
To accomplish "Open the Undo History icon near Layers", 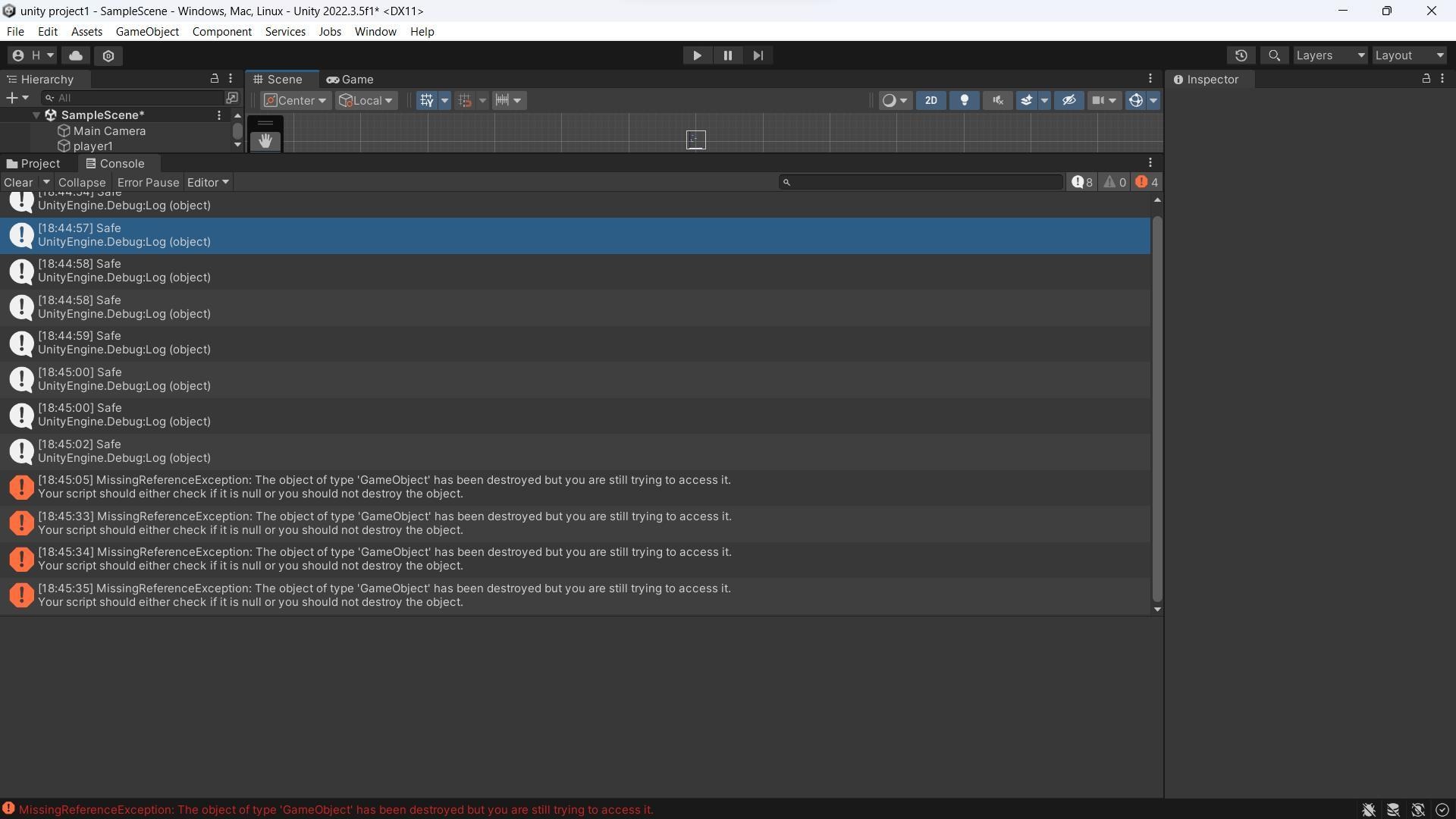I will pyautogui.click(x=1241, y=55).
